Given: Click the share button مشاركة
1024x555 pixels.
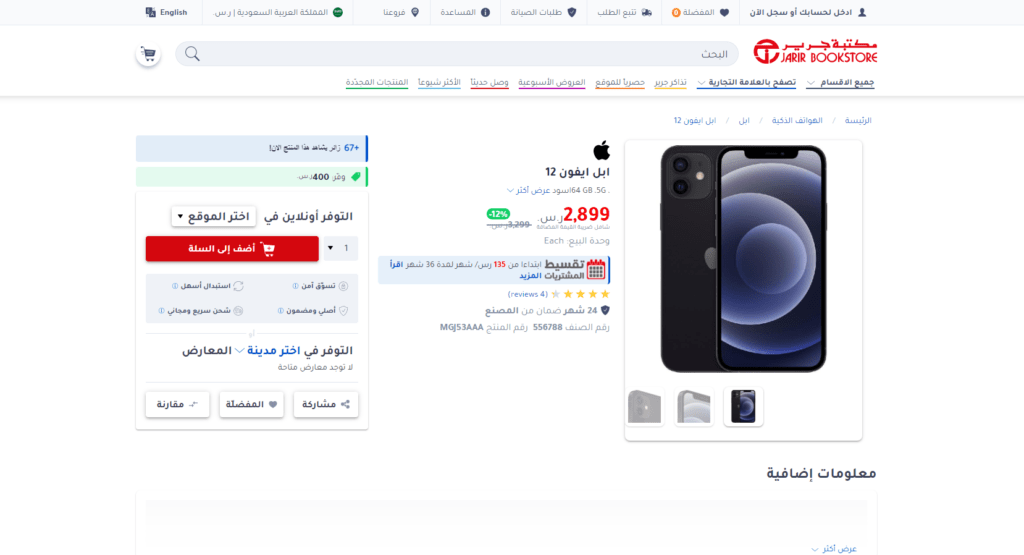Looking at the screenshot, I should coord(325,404).
